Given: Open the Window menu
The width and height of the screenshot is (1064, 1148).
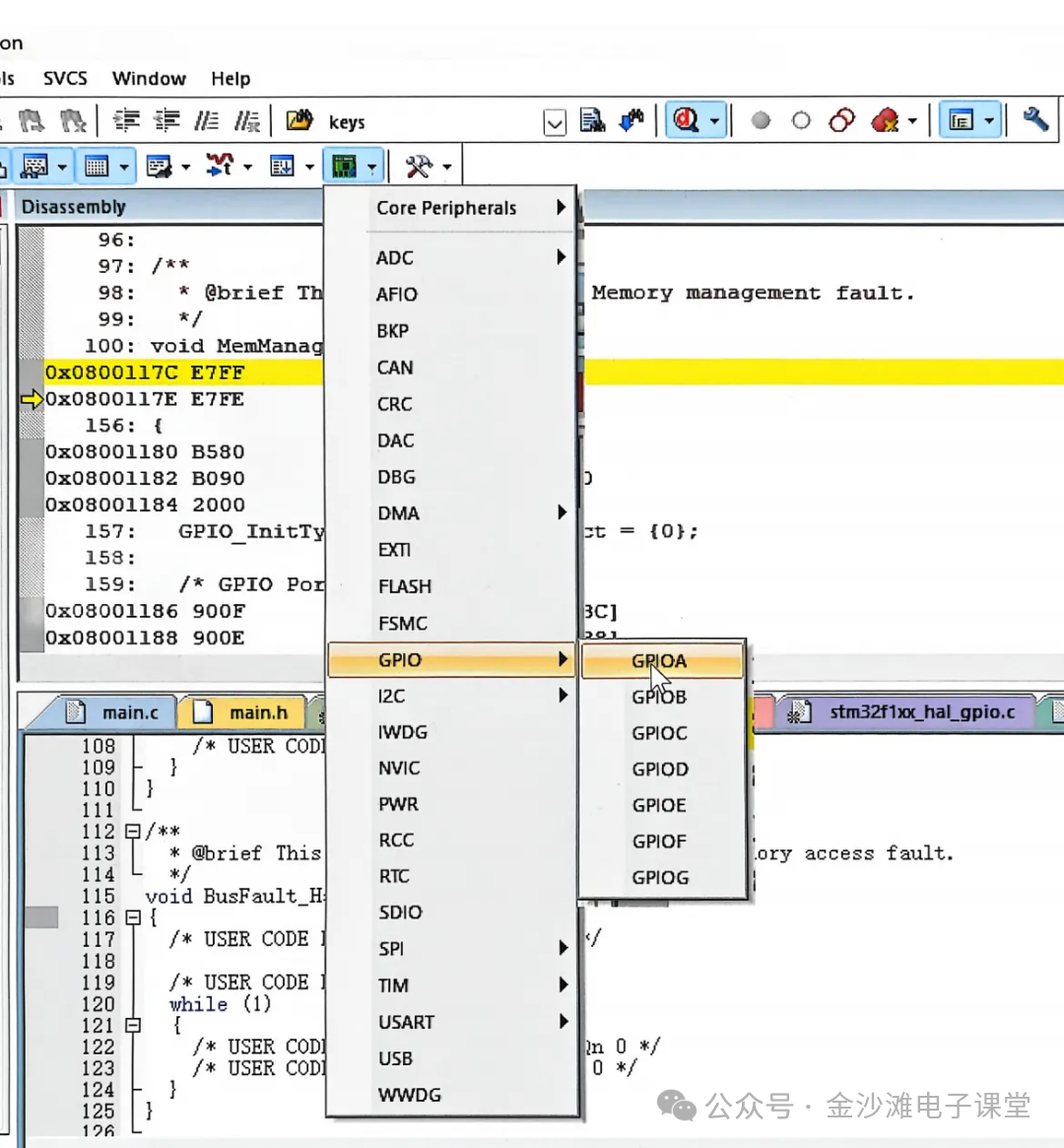Looking at the screenshot, I should click(x=149, y=78).
